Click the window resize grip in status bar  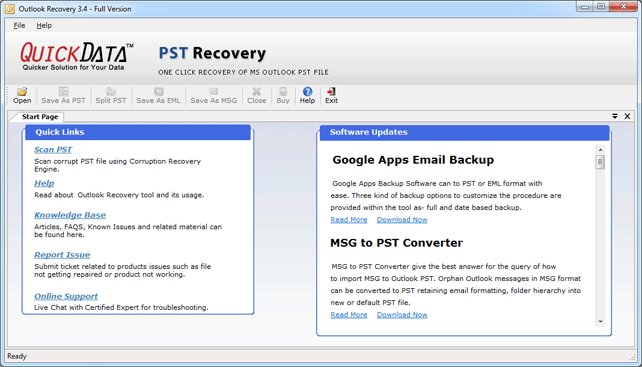[633, 357]
